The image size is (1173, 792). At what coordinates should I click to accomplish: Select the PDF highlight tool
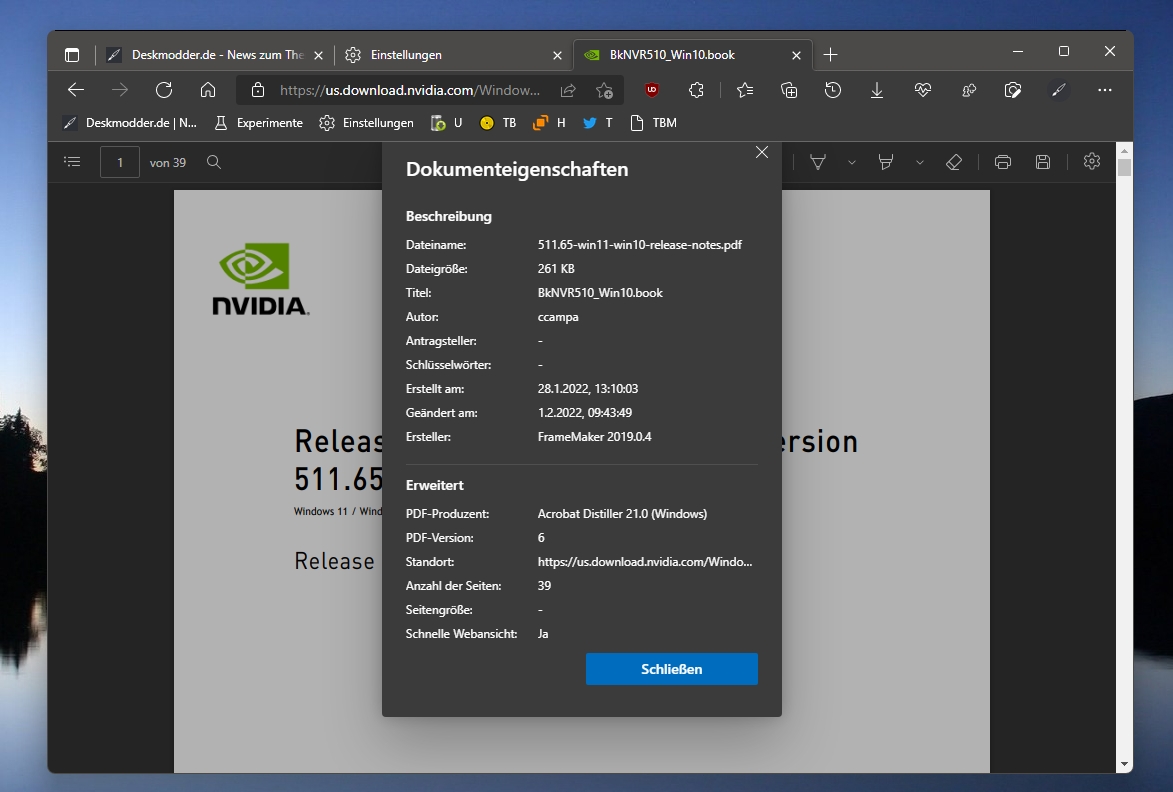[886, 162]
